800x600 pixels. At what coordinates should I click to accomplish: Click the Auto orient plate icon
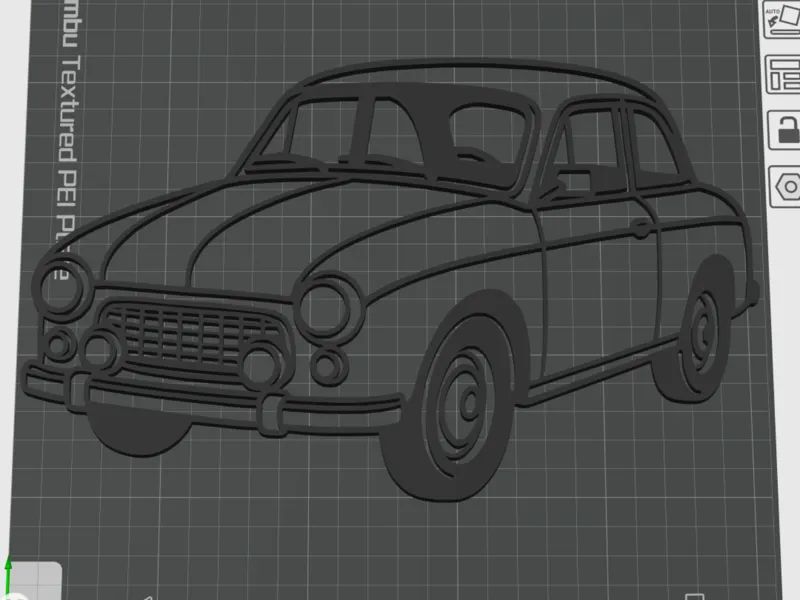[x=782, y=19]
